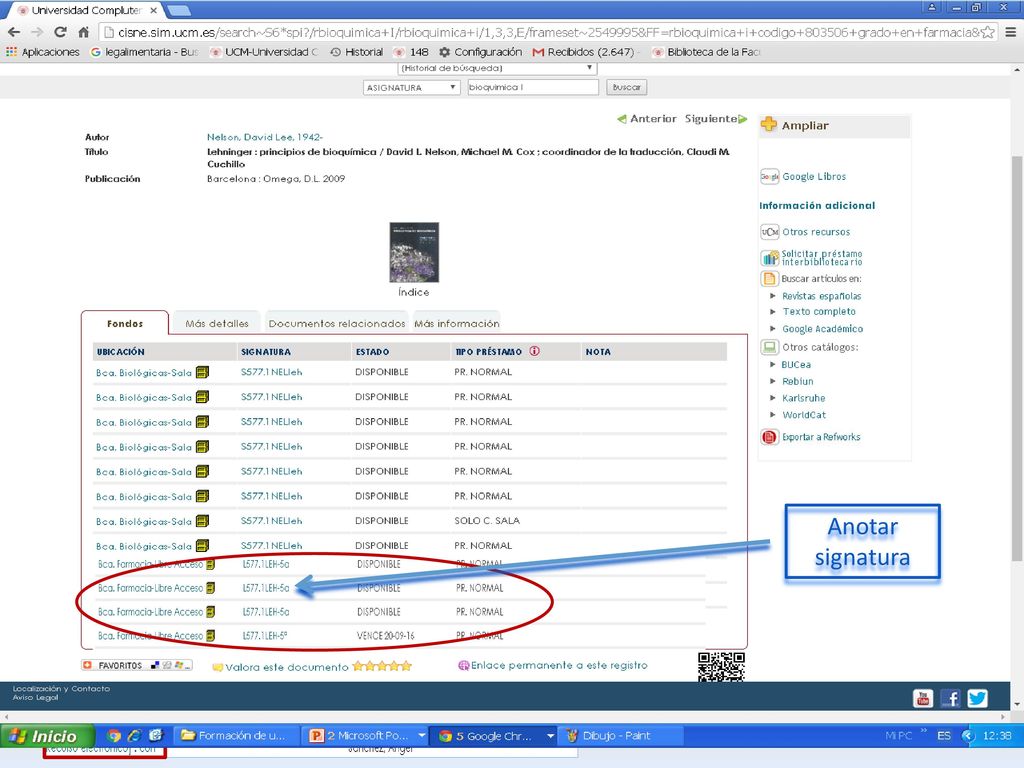Viewport: 1024px width, 768px height.
Task: Expand the Microsoft PowerPoint taskbar group arrow
Action: click(x=422, y=736)
